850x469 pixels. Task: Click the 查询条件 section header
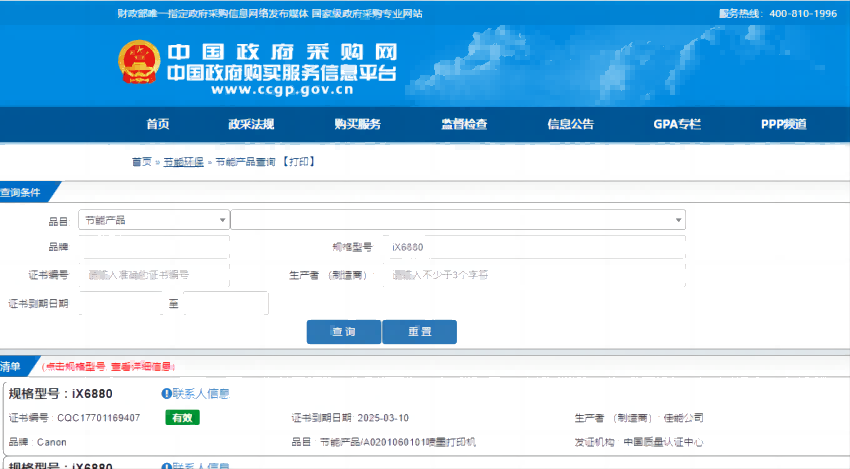point(21,192)
